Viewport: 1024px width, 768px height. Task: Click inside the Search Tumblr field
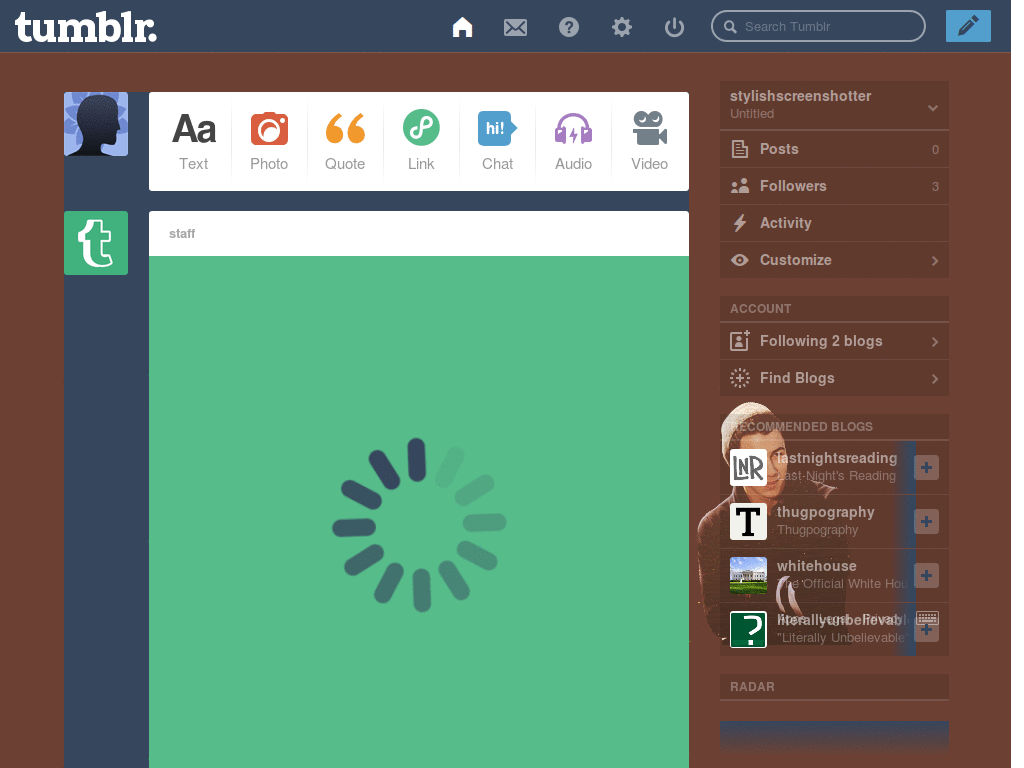818,26
